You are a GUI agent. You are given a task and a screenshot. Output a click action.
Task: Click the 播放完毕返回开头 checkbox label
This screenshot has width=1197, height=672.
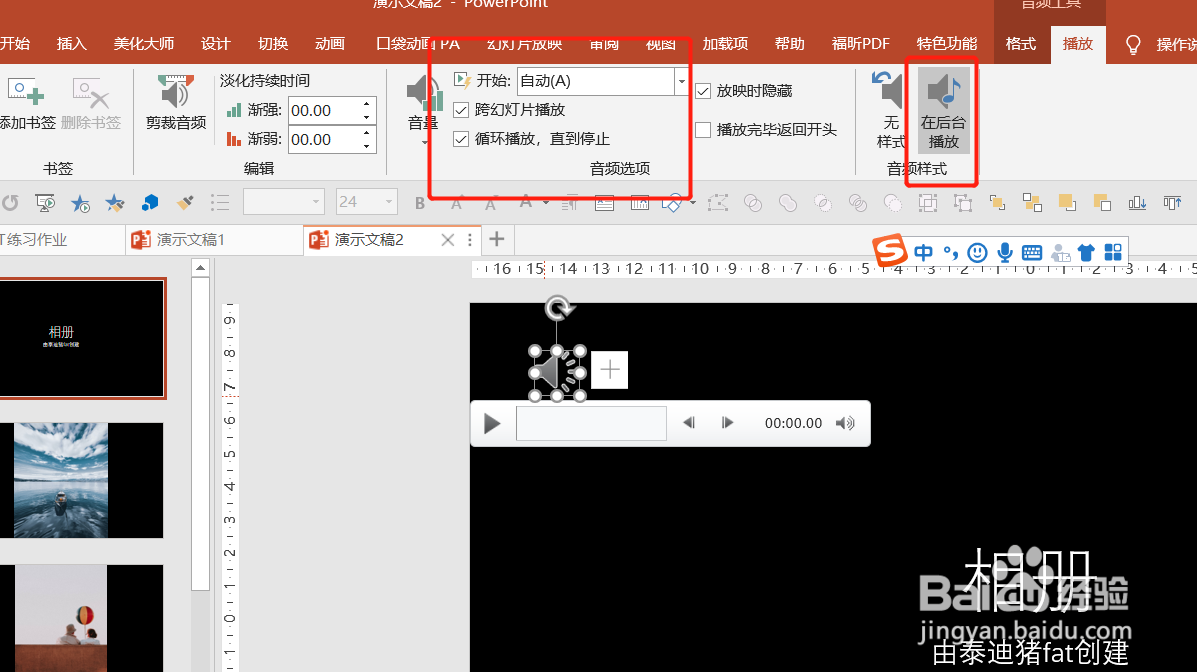(x=776, y=131)
